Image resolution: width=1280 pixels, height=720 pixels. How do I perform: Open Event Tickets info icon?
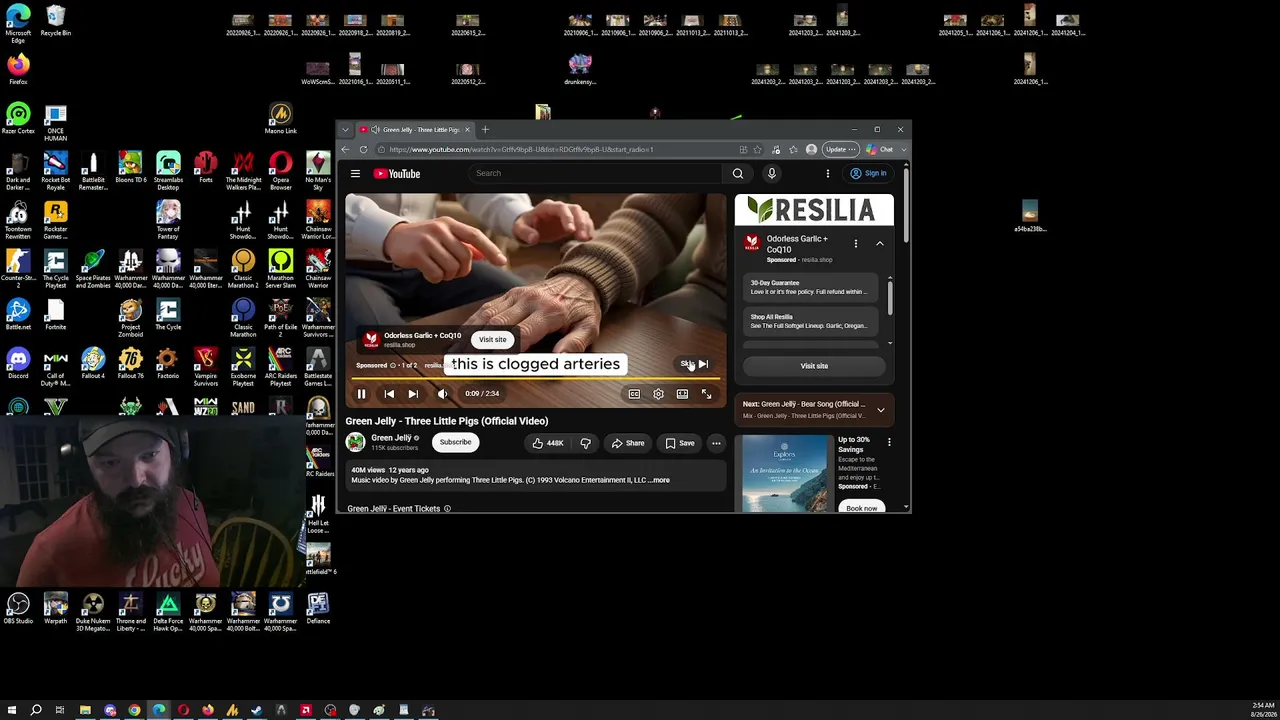447,509
